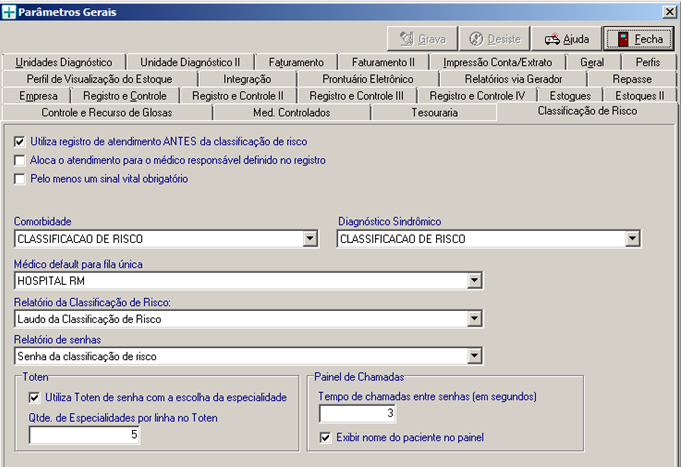The image size is (681, 467).
Task: Open the Empresa tab
Action: coord(38,96)
